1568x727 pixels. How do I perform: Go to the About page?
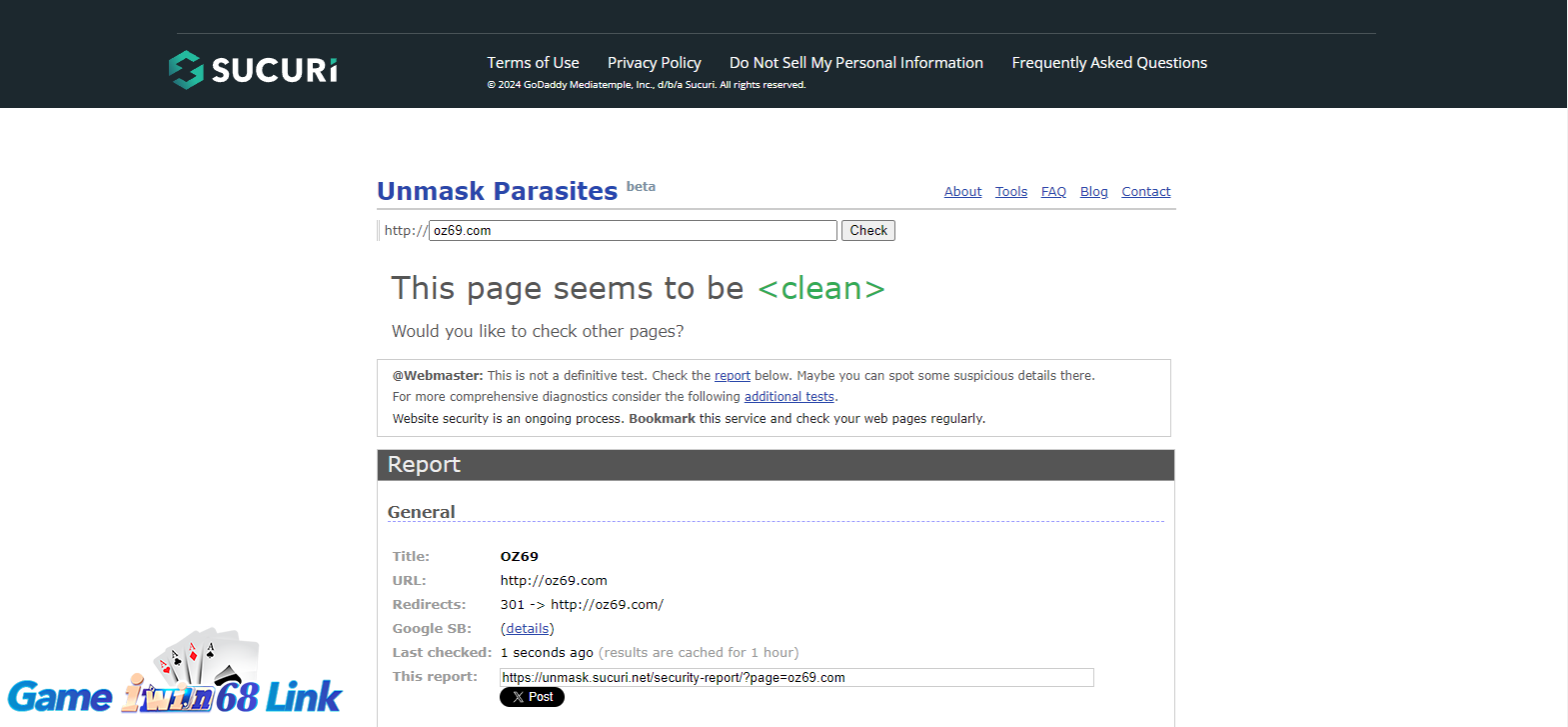(963, 192)
